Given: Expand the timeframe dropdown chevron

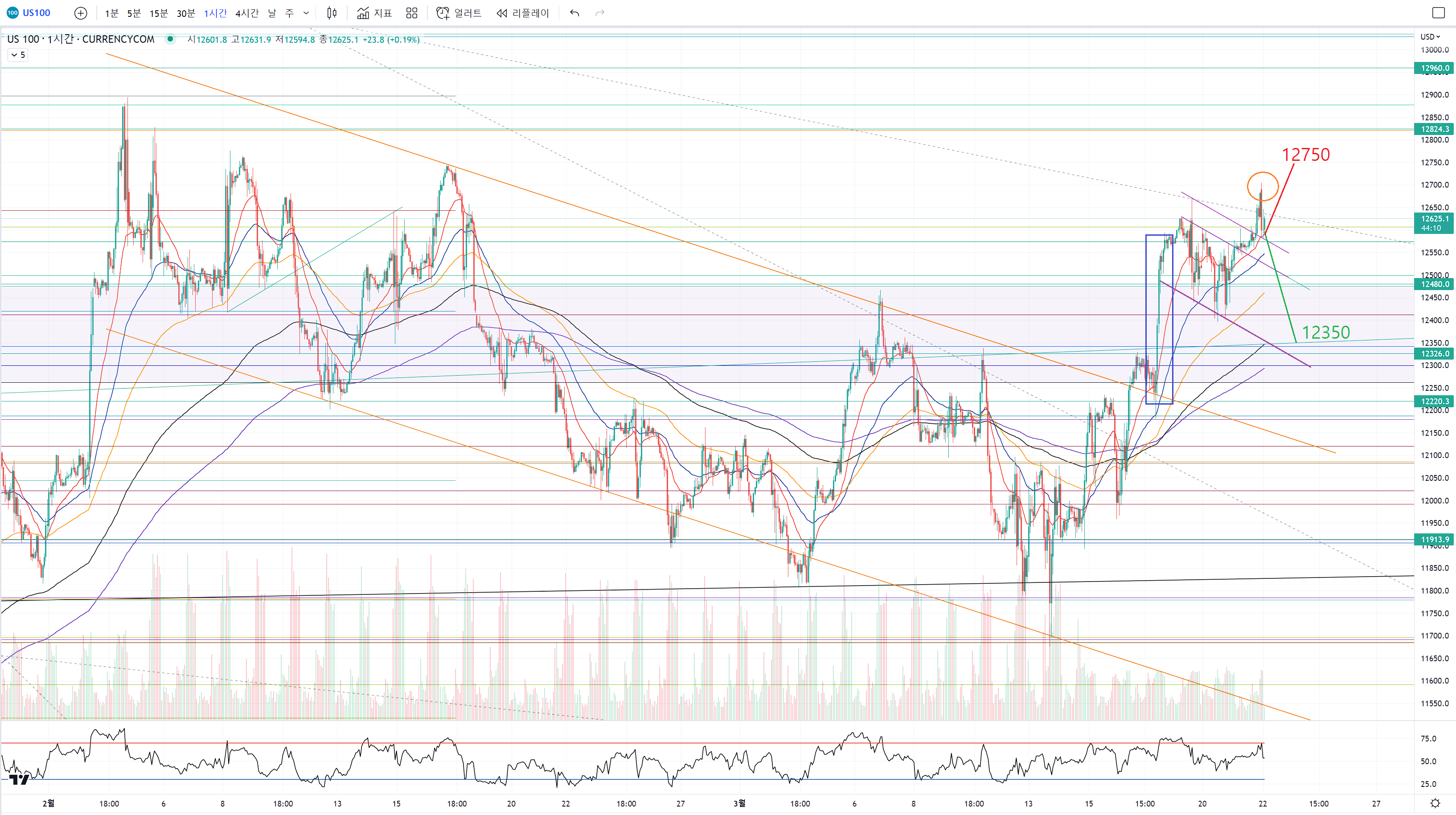Looking at the screenshot, I should point(306,13).
